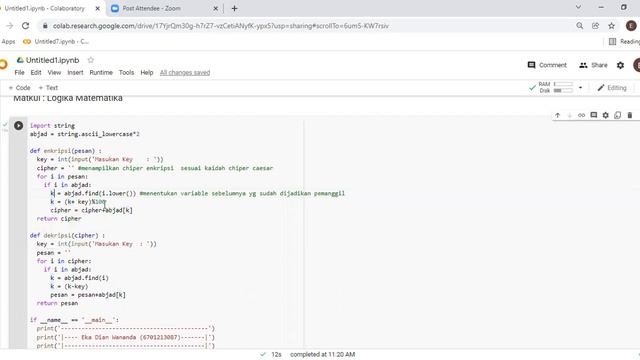Reload the browser page
Image resolution: width=640 pixels, height=360 pixels.
tap(25, 26)
